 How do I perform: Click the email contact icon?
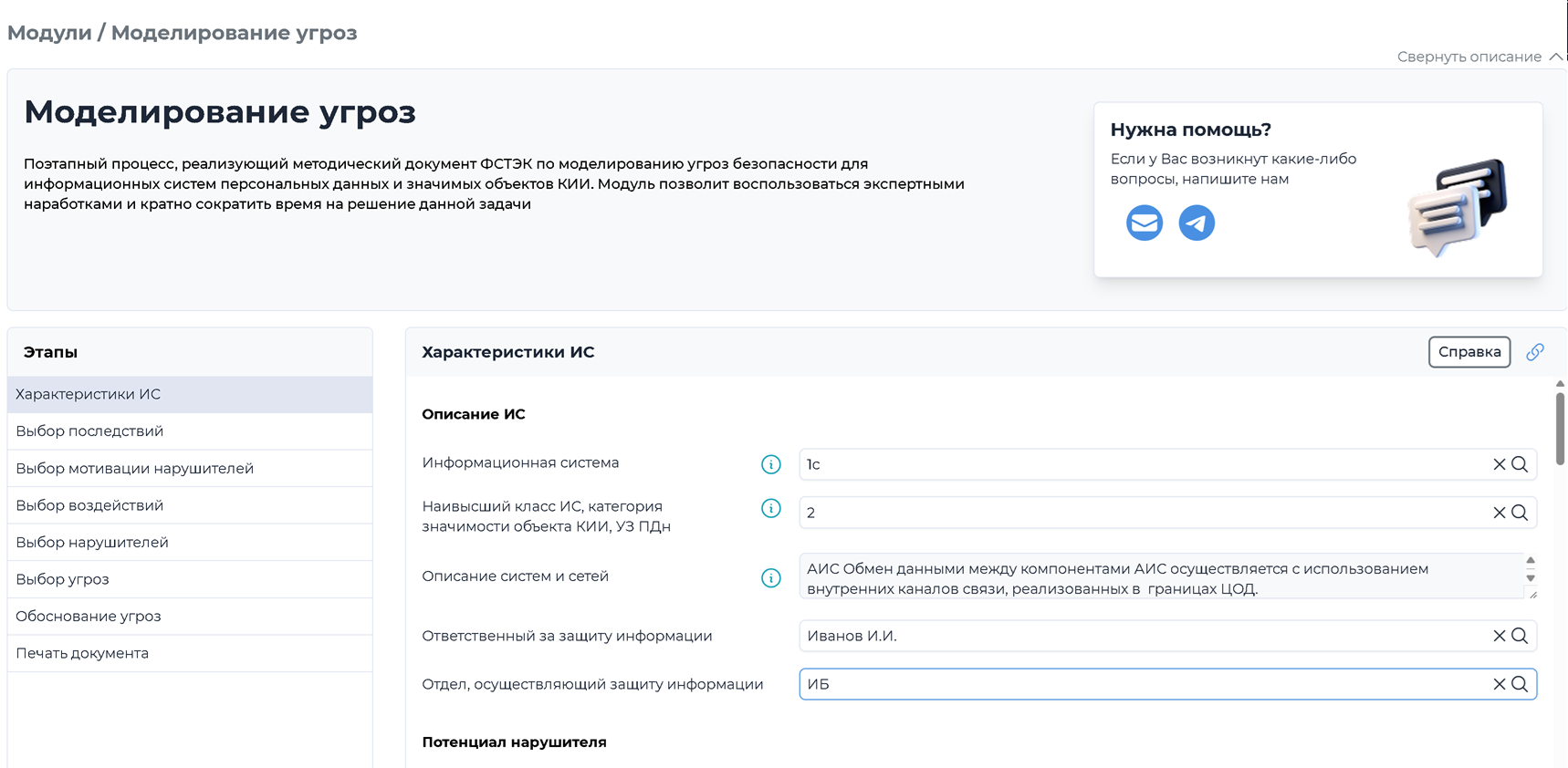1144,223
